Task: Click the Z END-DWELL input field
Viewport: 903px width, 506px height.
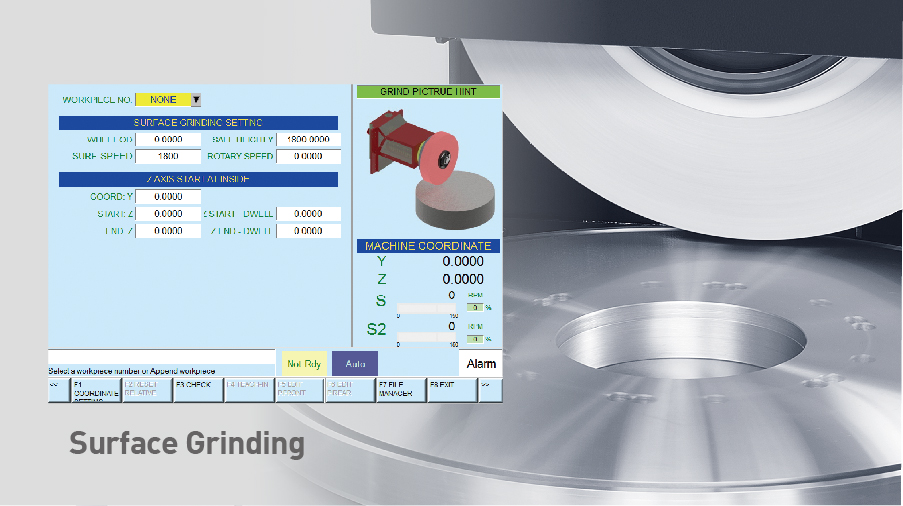Action: (x=309, y=231)
